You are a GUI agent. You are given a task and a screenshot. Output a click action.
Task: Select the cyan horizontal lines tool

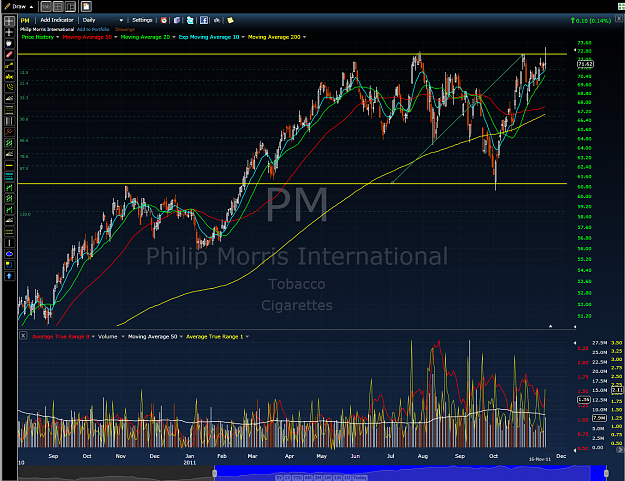click(x=9, y=177)
